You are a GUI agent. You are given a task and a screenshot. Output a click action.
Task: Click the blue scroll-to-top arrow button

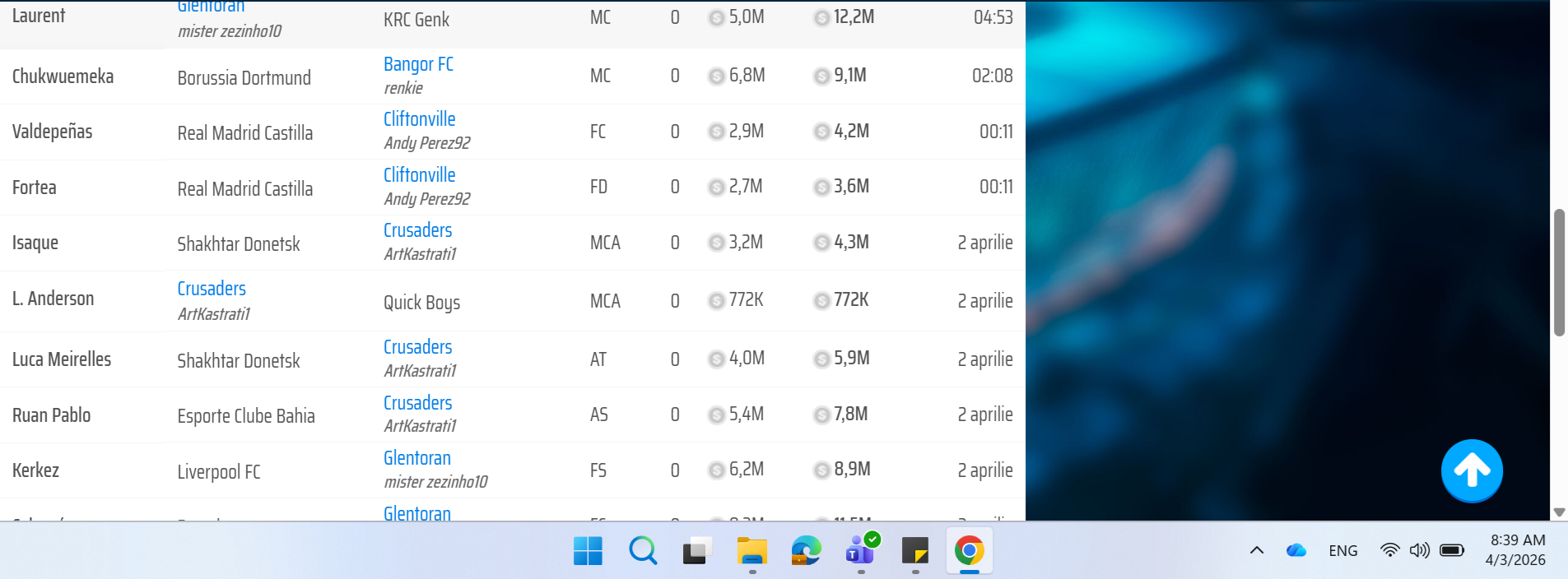(1472, 470)
